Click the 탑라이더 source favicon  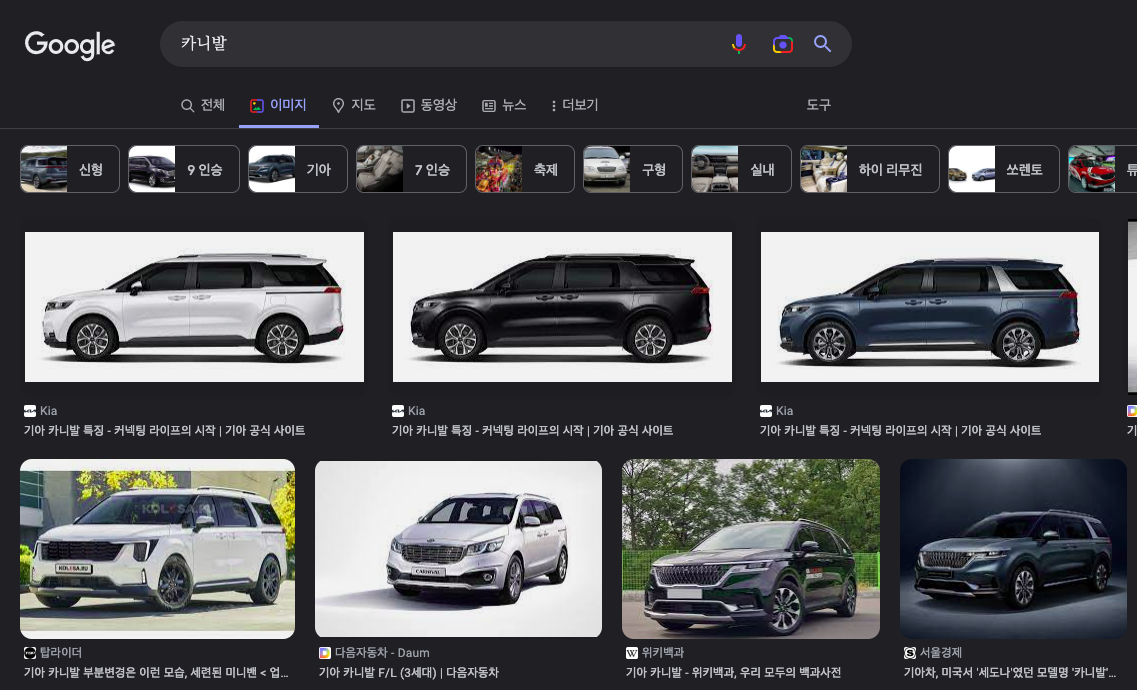click(30, 653)
